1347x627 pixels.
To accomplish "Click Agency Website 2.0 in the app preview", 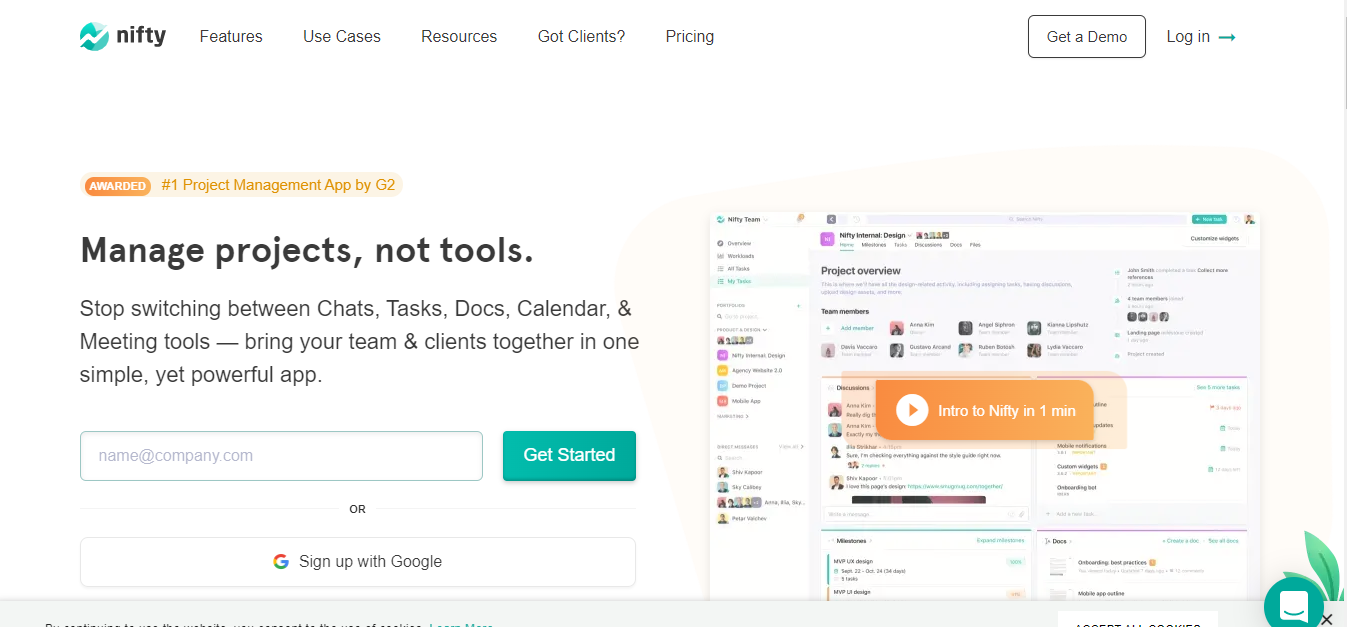I will coord(750,370).
